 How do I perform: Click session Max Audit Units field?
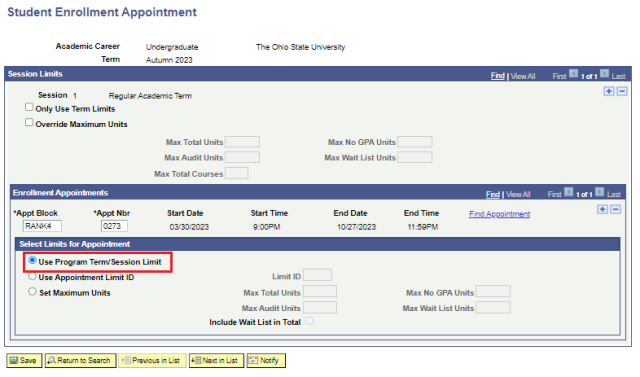click(242, 157)
